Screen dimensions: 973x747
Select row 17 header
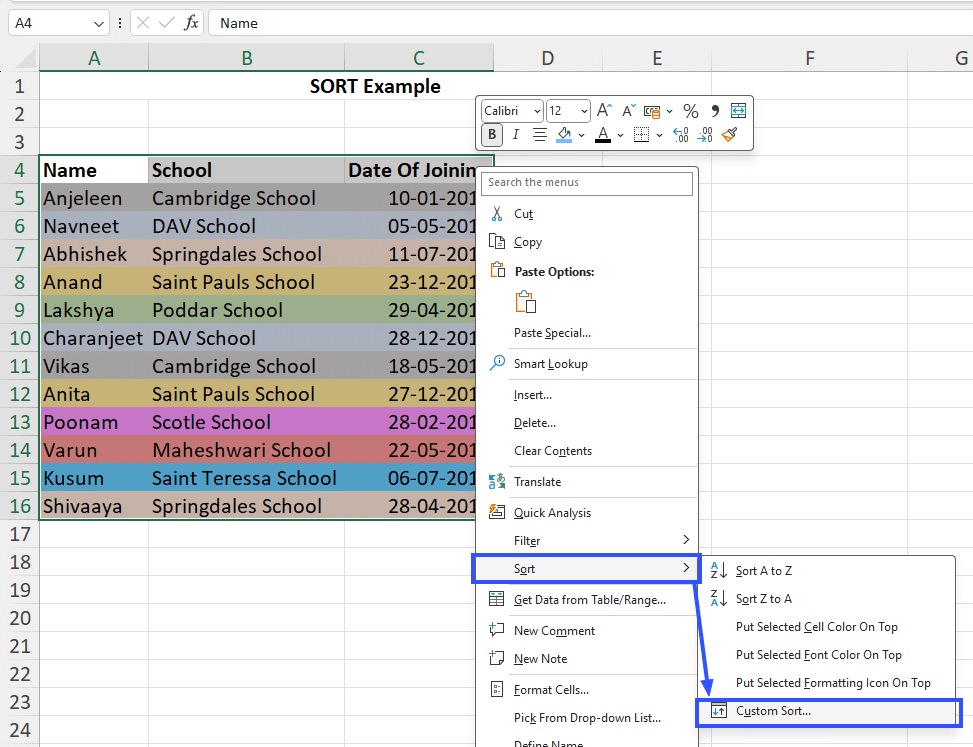[20, 534]
